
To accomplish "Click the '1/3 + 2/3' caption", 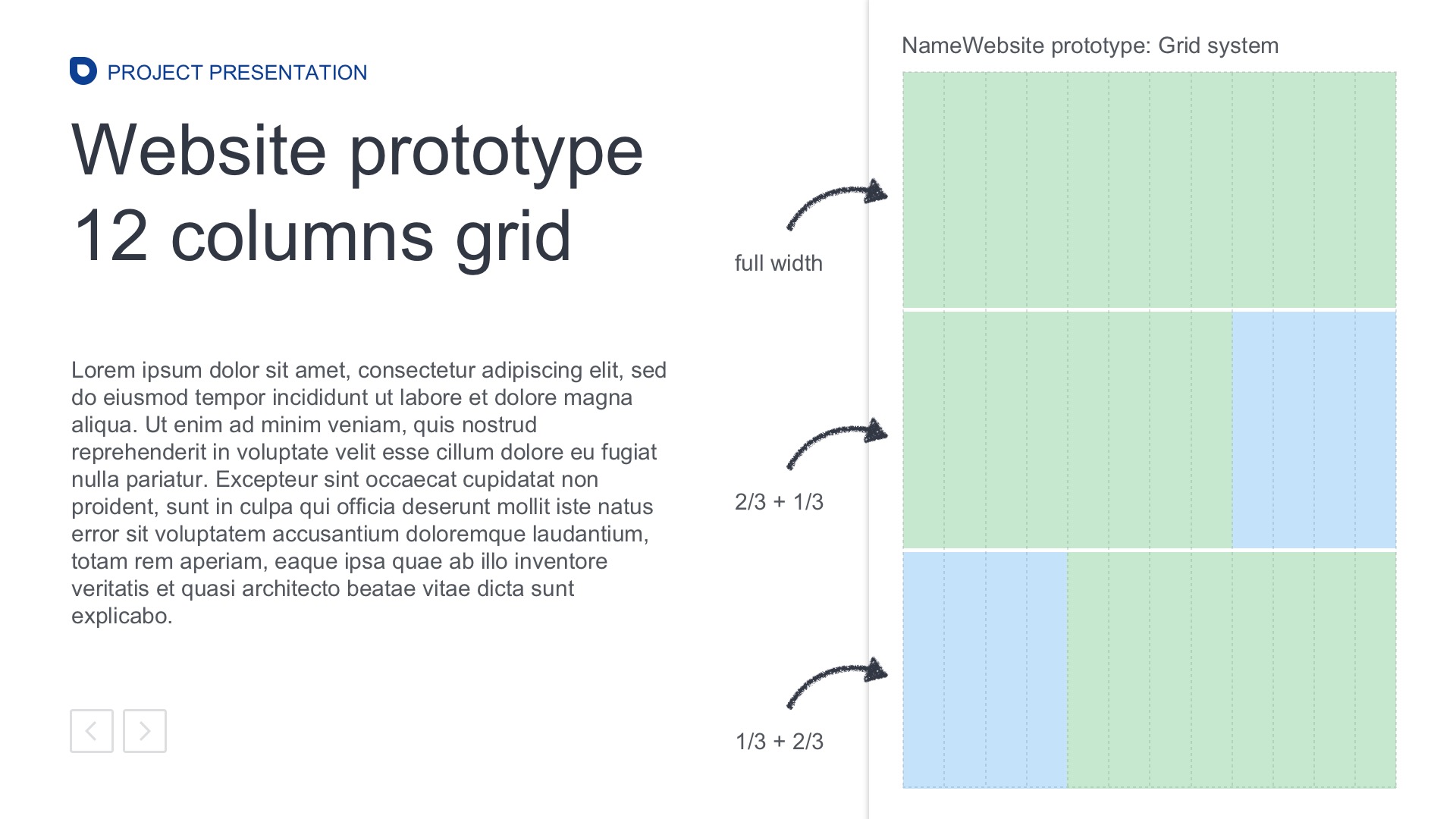I will pos(779,742).
